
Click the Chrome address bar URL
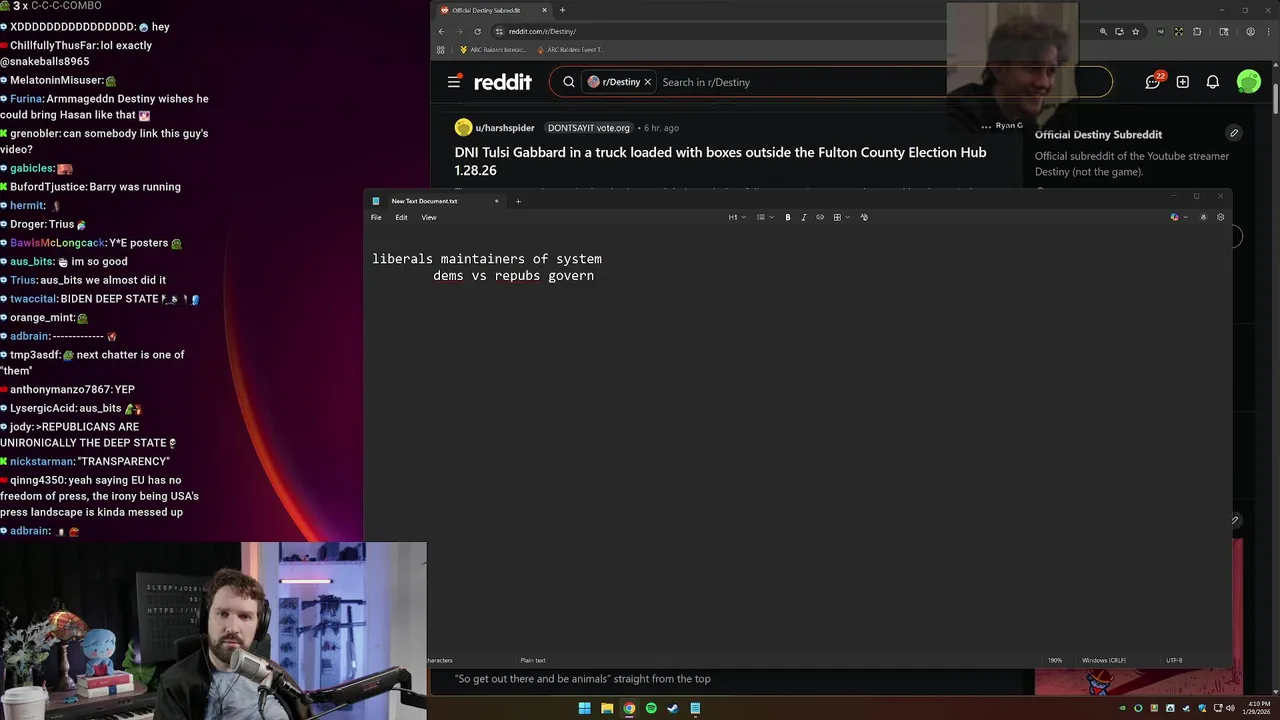tap(542, 31)
